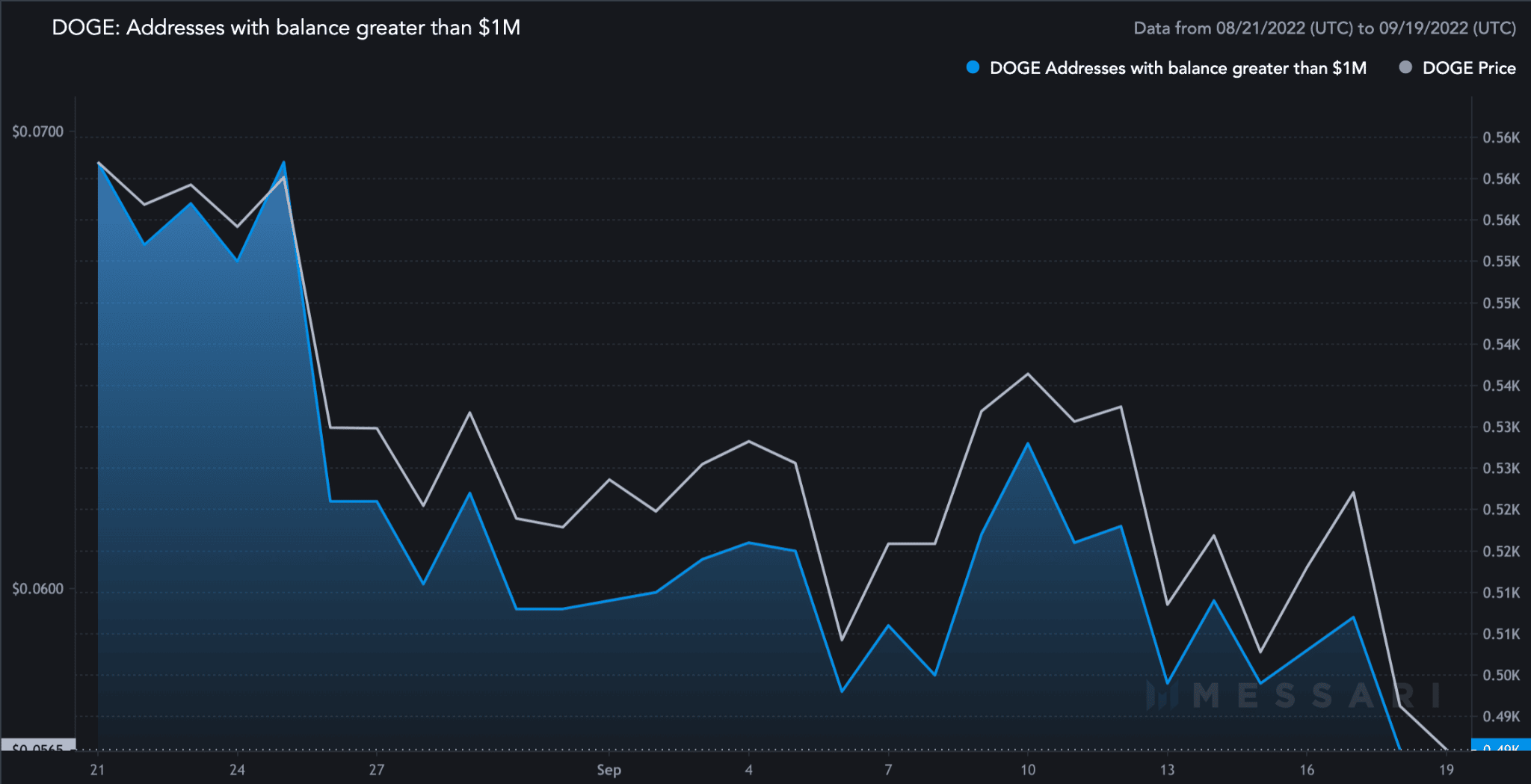This screenshot has width=1531, height=784.
Task: Click the x-axis label '21'
Action: coord(97,770)
